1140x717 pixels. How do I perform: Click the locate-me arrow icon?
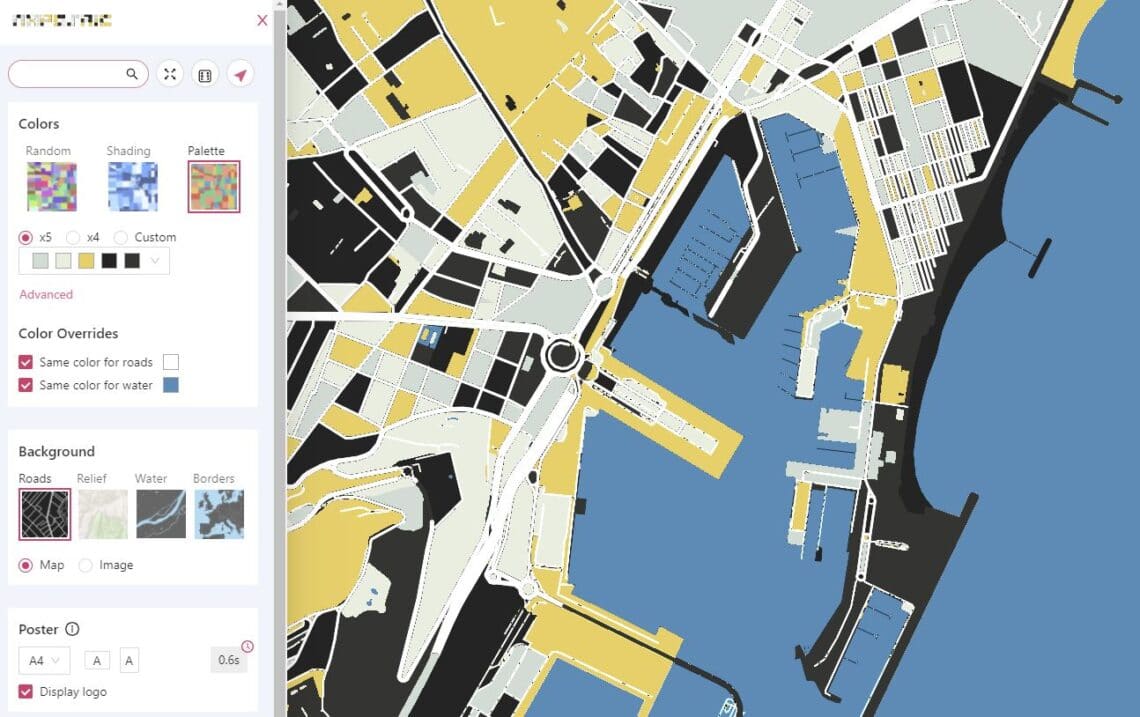coord(240,74)
